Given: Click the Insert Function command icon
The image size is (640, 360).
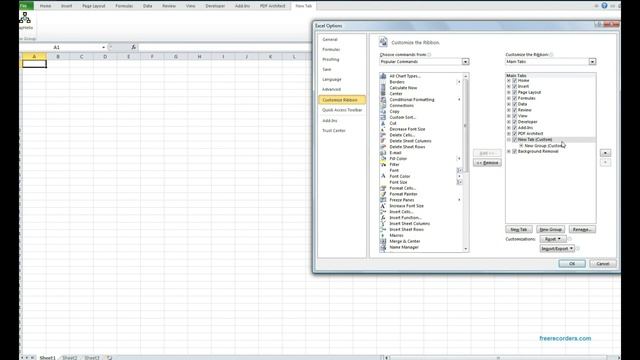Looking at the screenshot, I should click(383, 218).
